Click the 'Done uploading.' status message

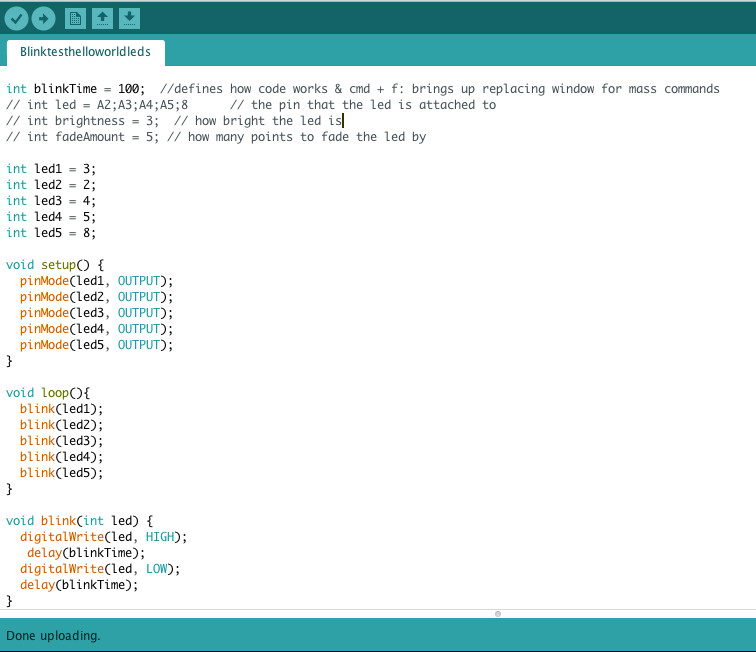[53, 636]
